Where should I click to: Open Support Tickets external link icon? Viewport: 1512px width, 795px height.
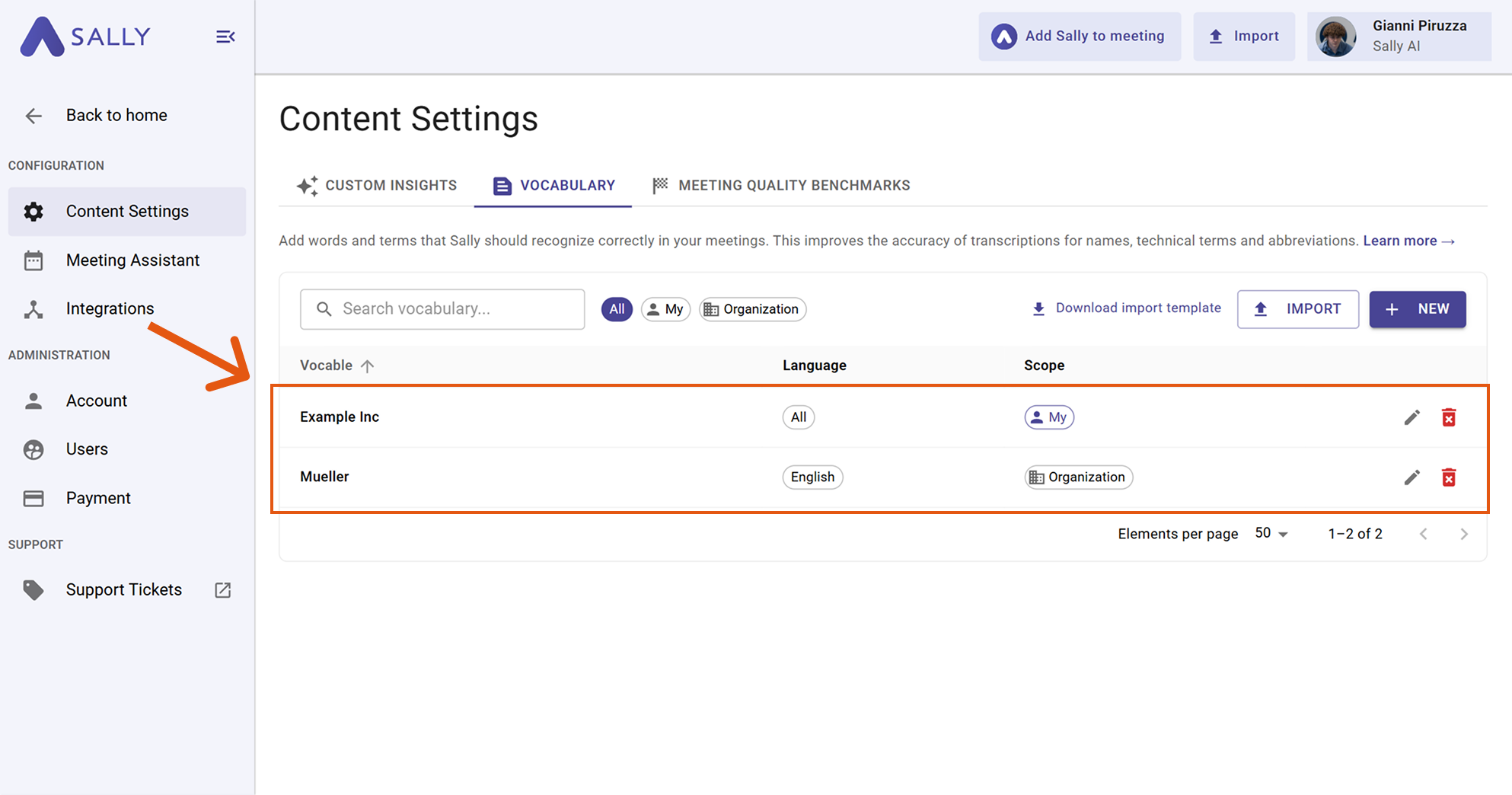[x=222, y=590]
